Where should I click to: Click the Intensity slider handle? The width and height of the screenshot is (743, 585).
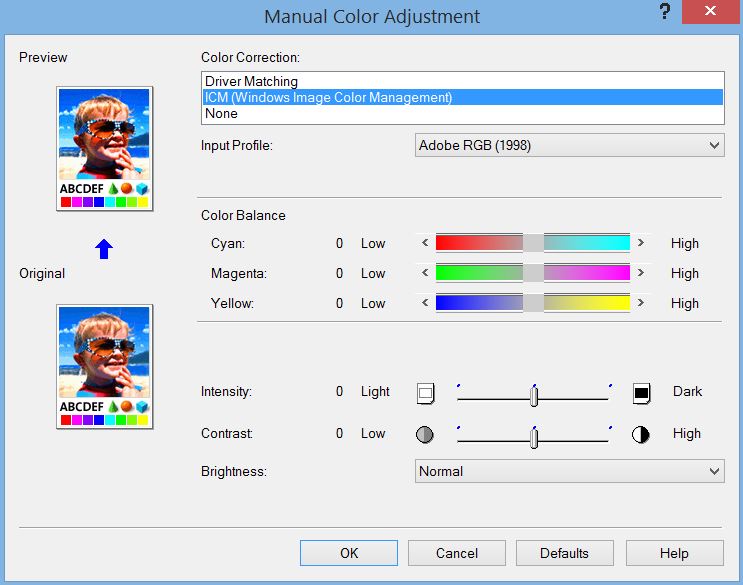tap(534, 397)
